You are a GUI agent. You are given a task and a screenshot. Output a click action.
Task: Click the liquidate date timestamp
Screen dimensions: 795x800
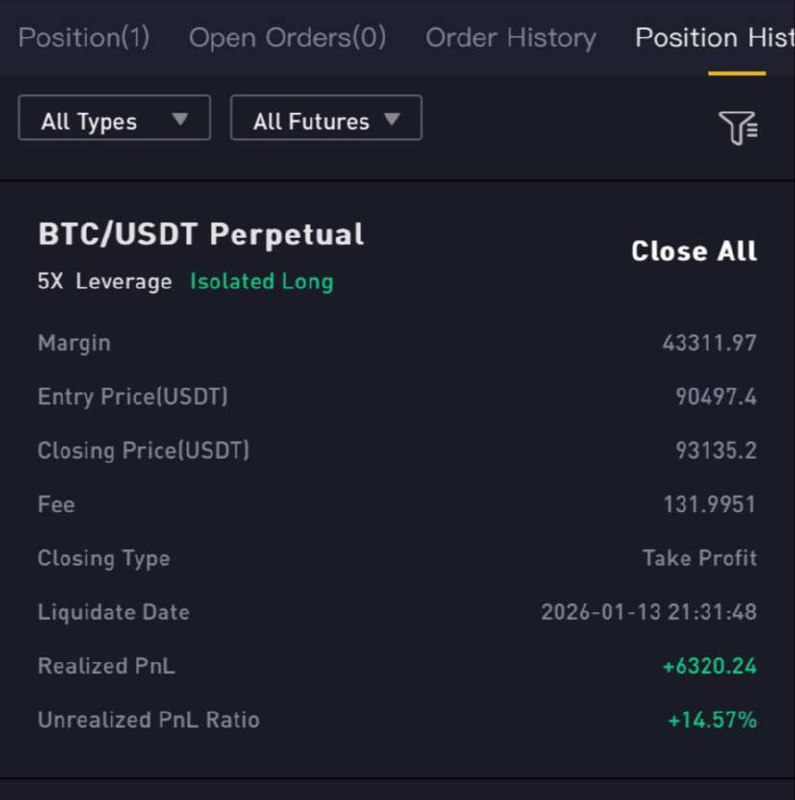click(648, 612)
